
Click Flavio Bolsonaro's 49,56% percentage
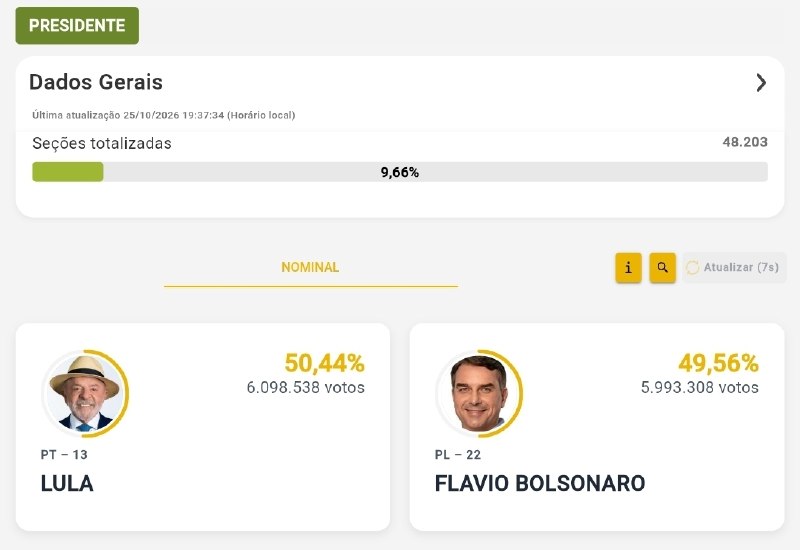[x=718, y=363]
